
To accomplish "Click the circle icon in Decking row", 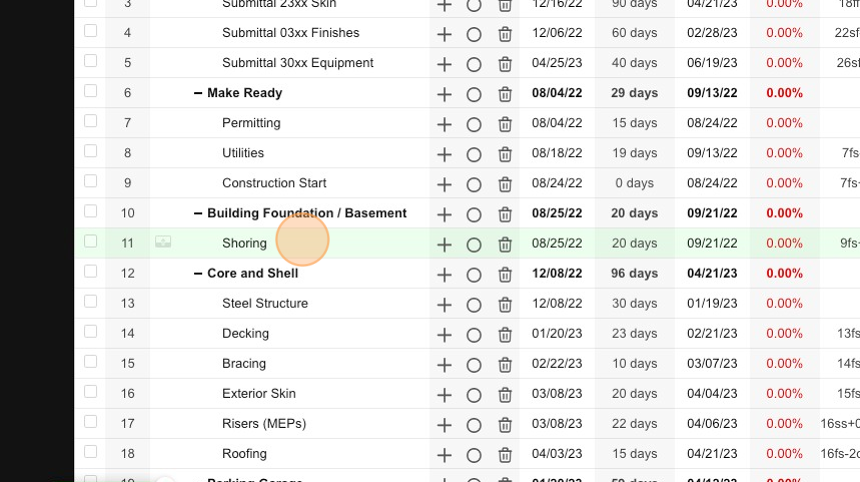I will [474, 335].
